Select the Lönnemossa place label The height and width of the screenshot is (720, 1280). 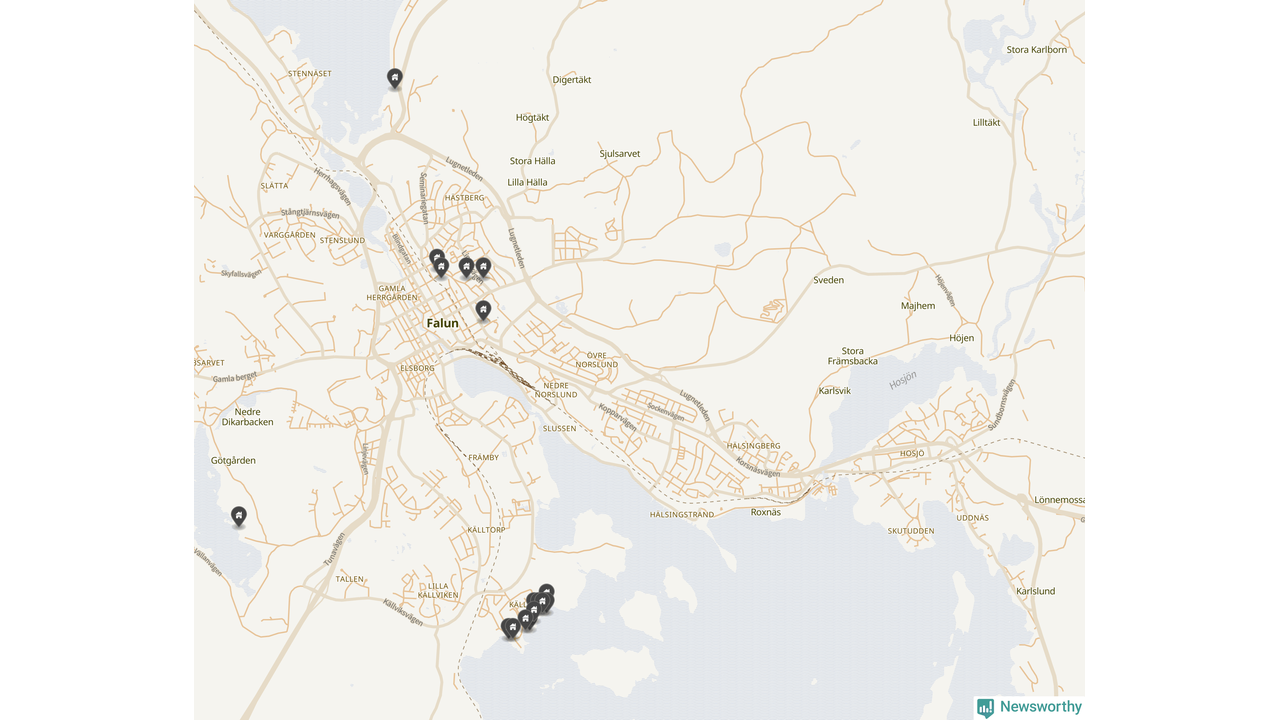(1060, 499)
